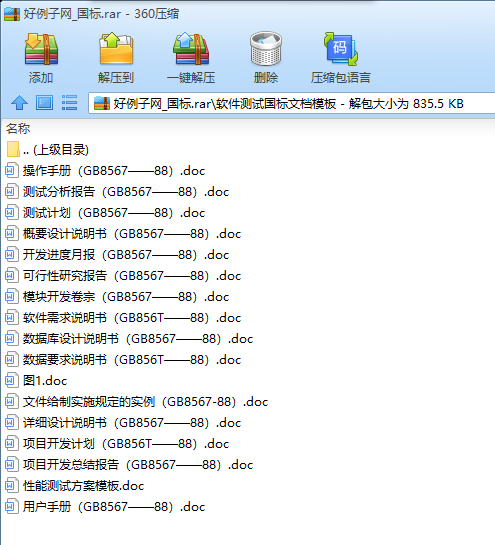Select 操作手册 (GB8567——88).doc file
Image resolution: width=495 pixels, height=545 pixels.
tap(105, 171)
